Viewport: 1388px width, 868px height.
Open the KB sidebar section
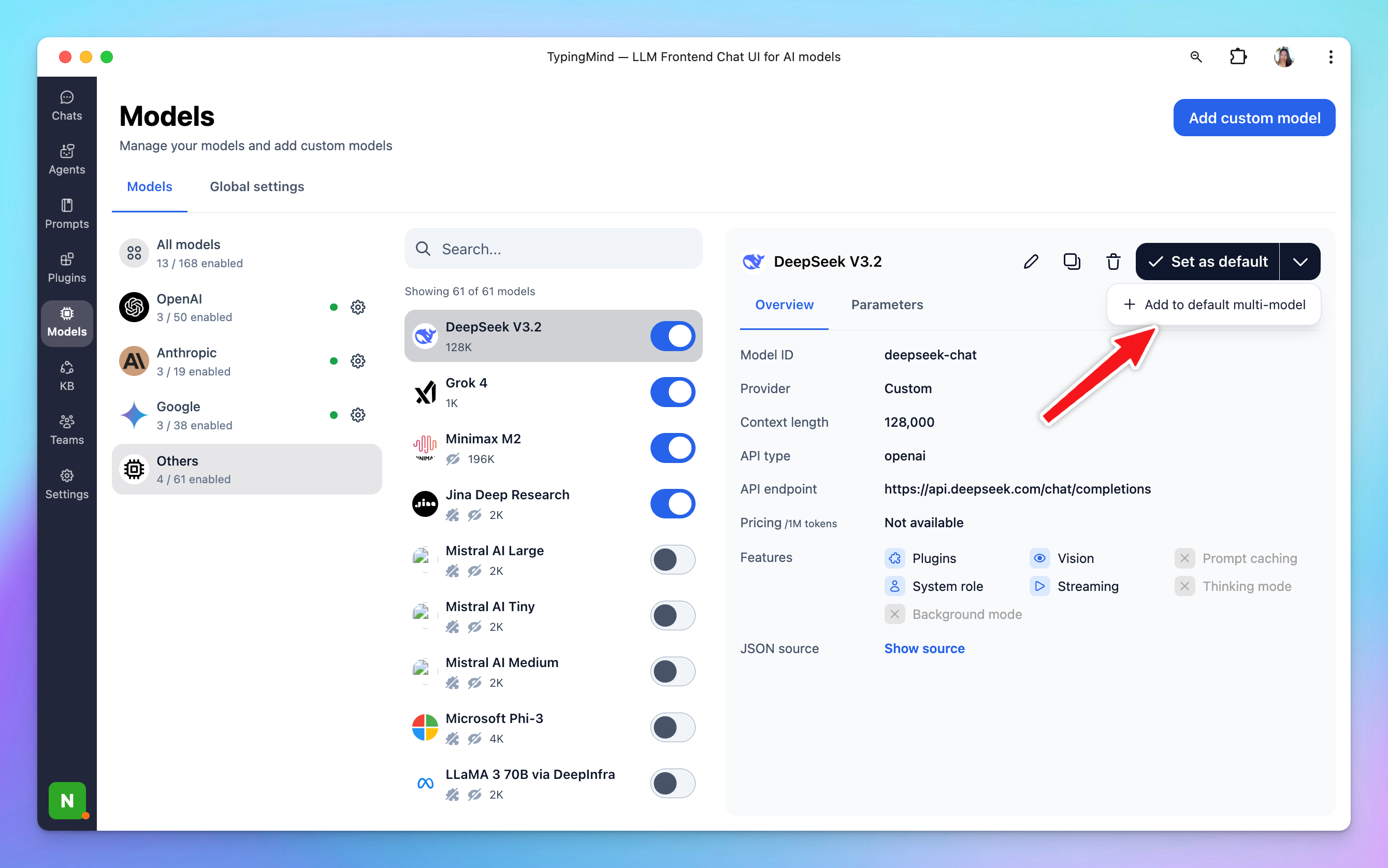coord(67,375)
